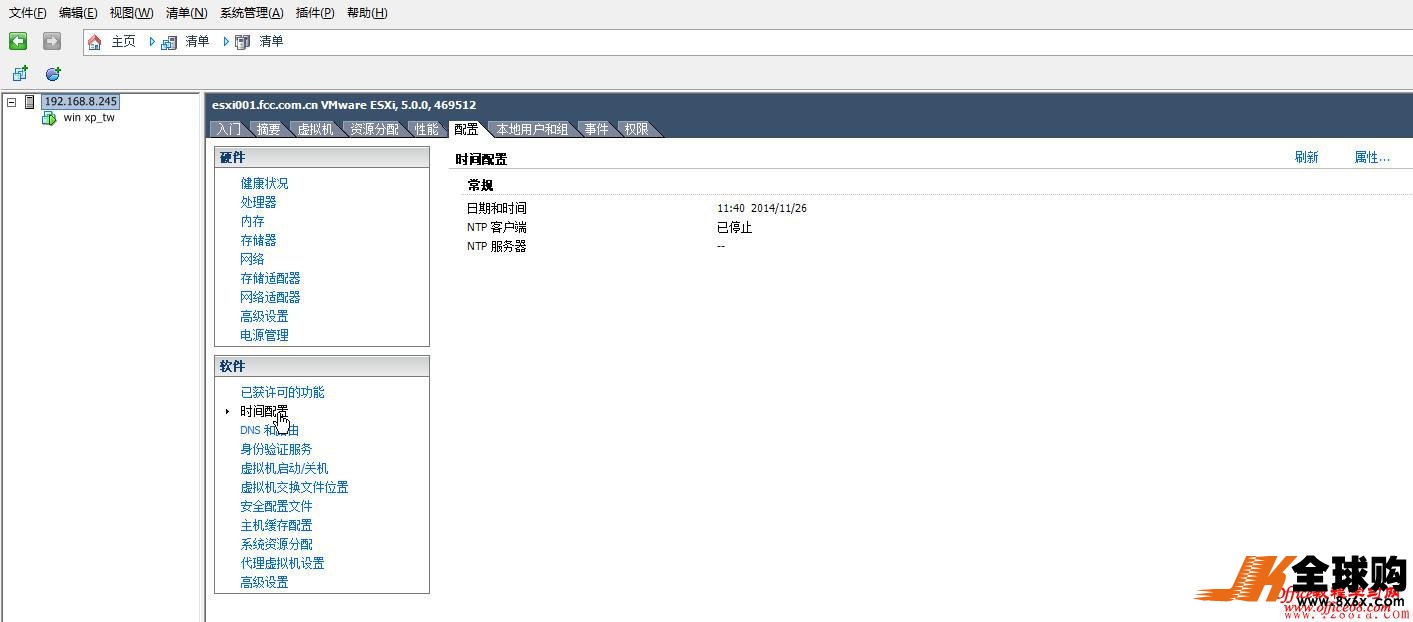Switch to the 虚拟机 tab
This screenshot has height=622, width=1413.
point(315,129)
